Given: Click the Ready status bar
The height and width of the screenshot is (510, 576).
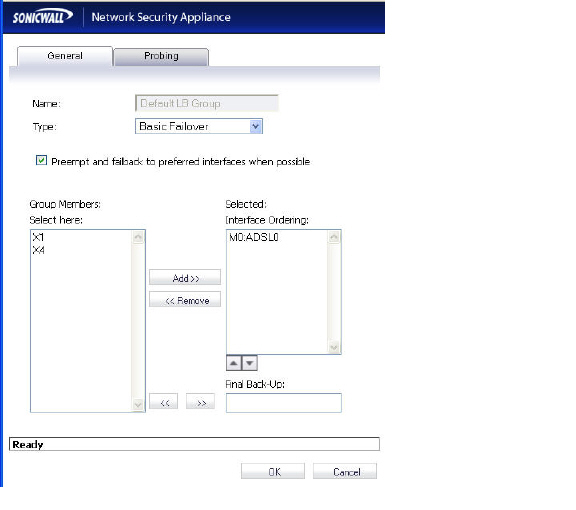Looking at the screenshot, I should click(194, 444).
